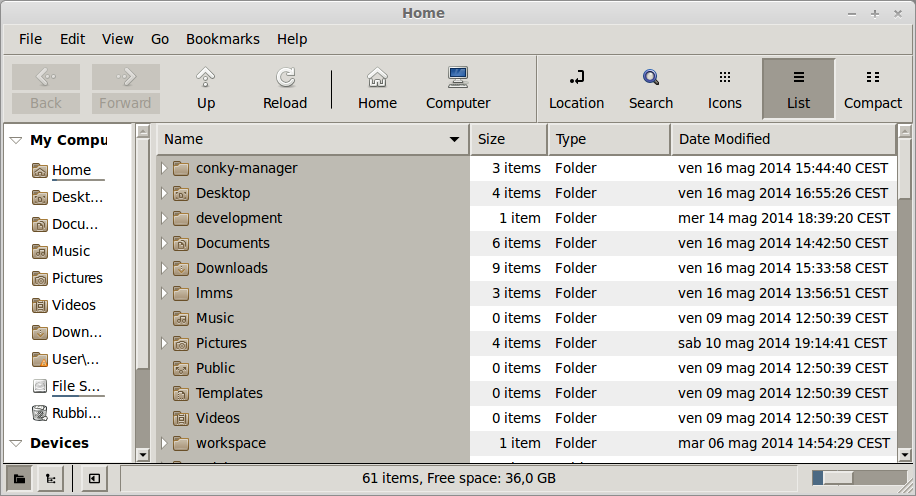Click the file list down scroll arrow

point(904,455)
